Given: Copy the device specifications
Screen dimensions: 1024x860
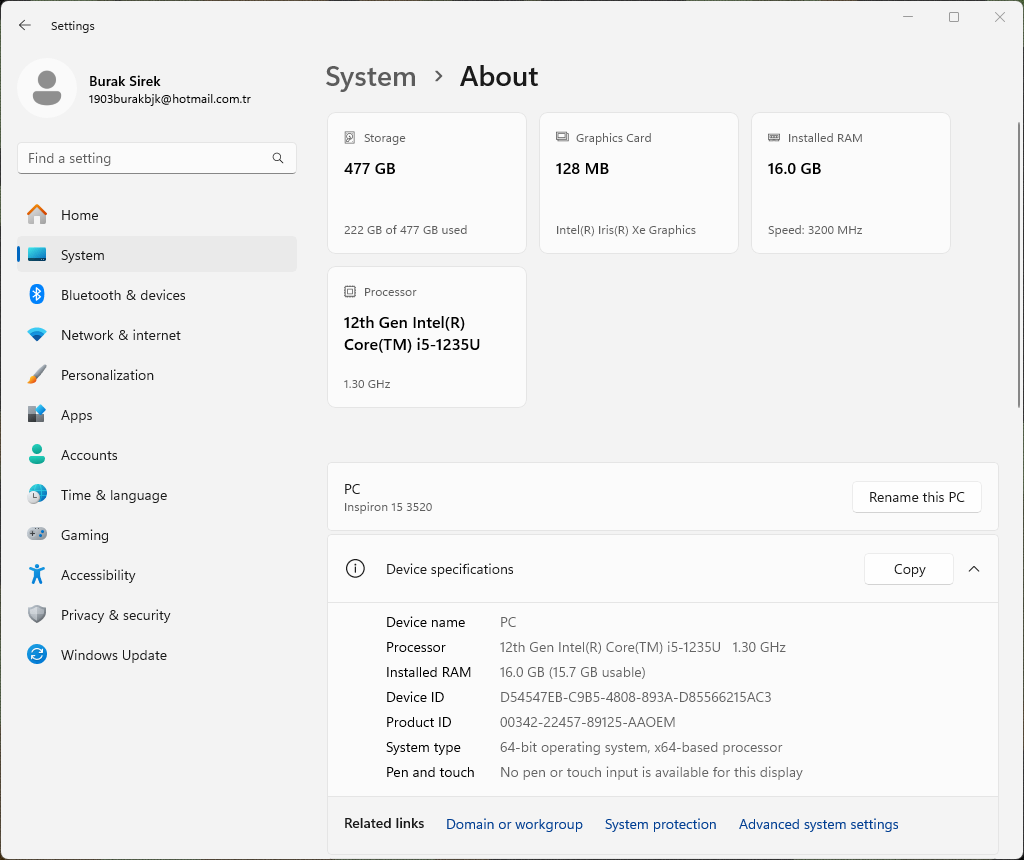Looking at the screenshot, I should pos(909,569).
